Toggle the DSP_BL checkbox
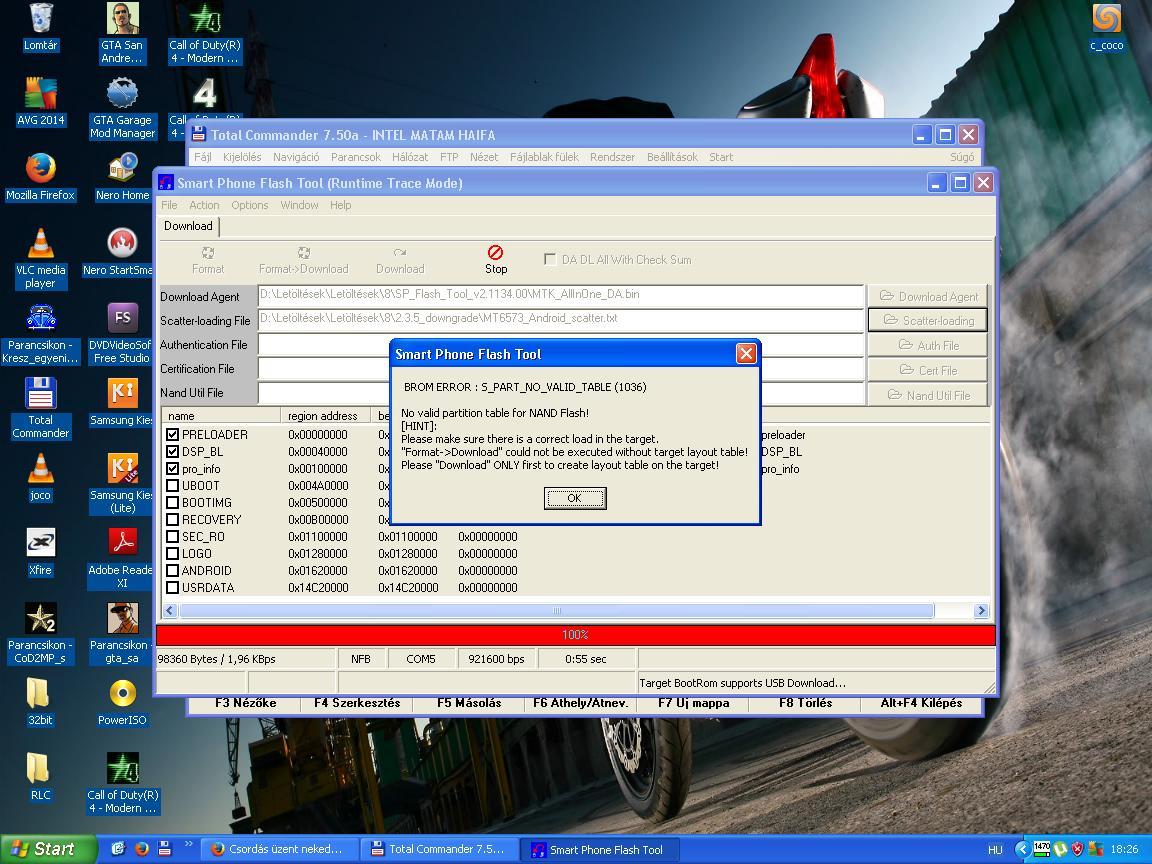Screen dimensions: 1152x864 [x=173, y=452]
